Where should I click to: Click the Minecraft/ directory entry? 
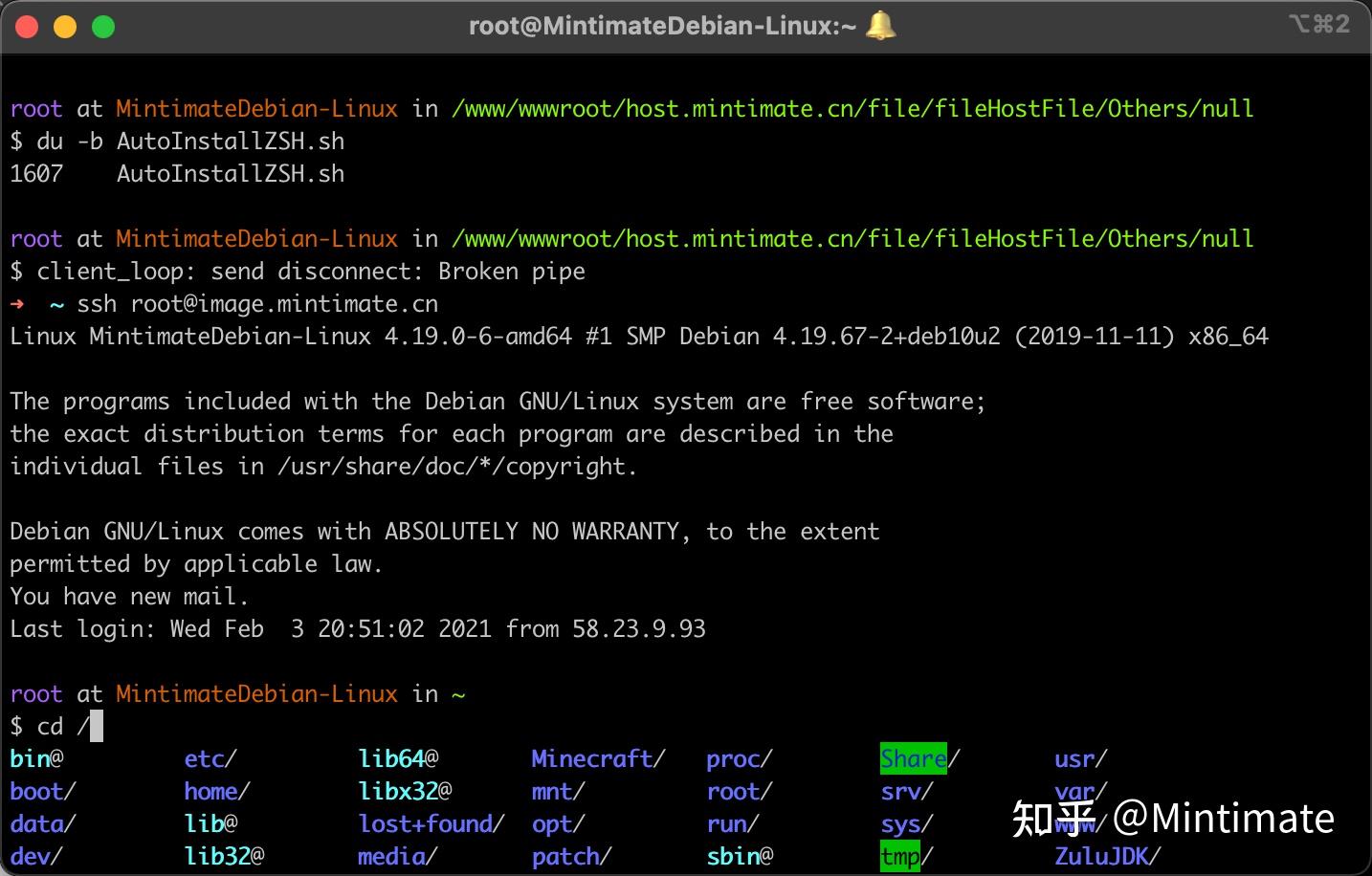click(595, 758)
